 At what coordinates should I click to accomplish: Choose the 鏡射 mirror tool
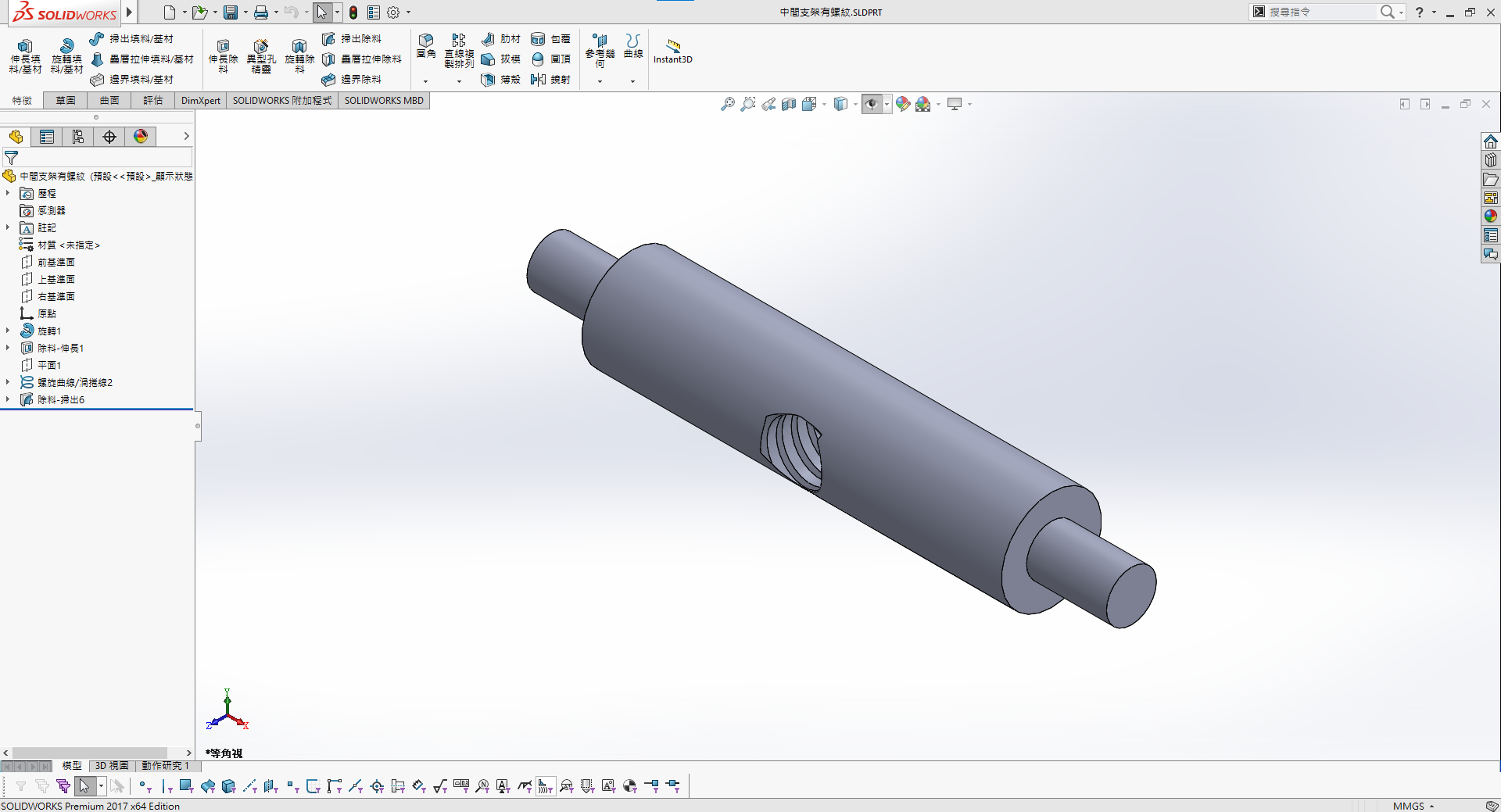click(550, 79)
